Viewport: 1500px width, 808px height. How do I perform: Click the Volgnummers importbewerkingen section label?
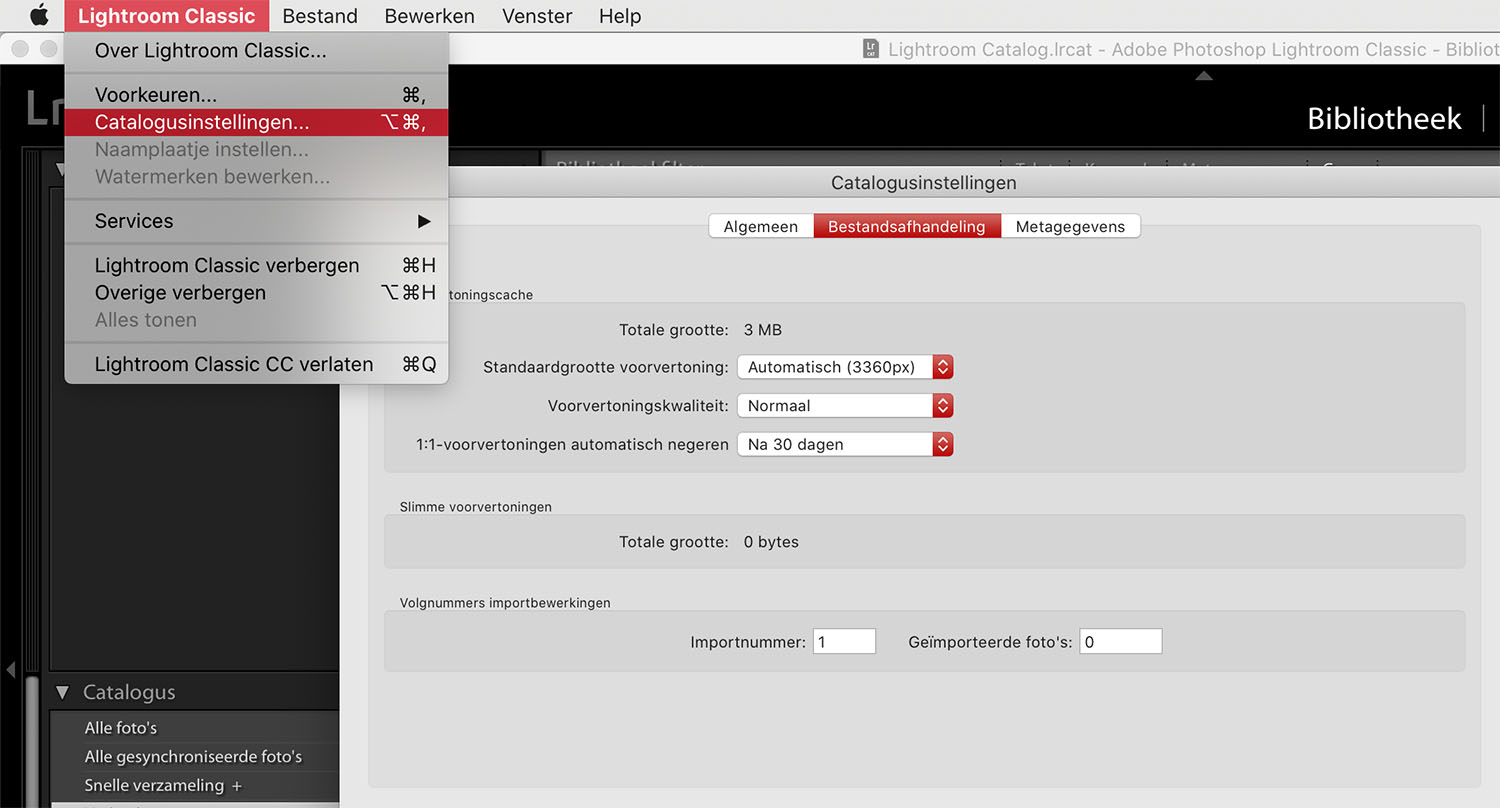point(505,603)
